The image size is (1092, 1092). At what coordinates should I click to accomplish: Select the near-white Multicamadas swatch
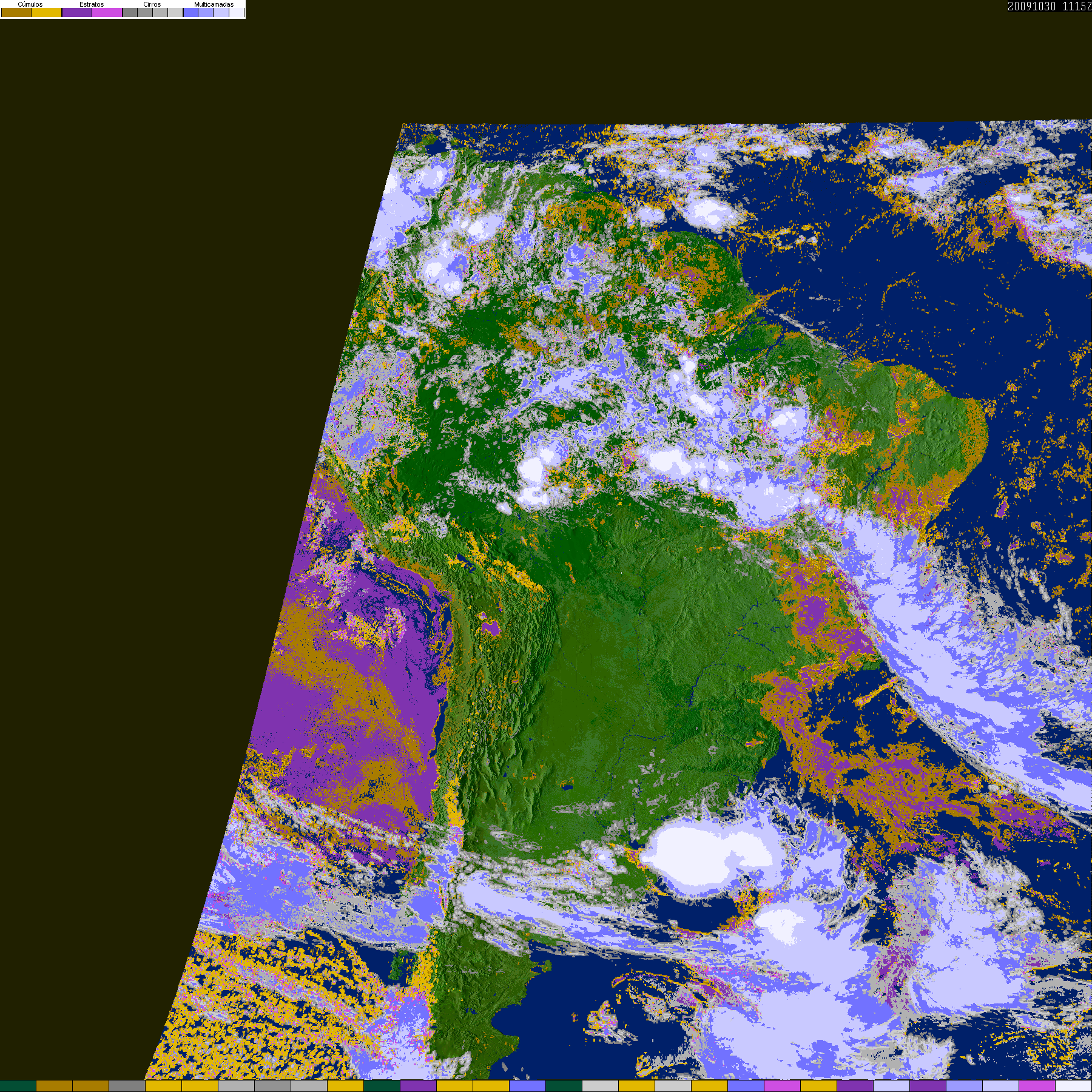point(237,12)
